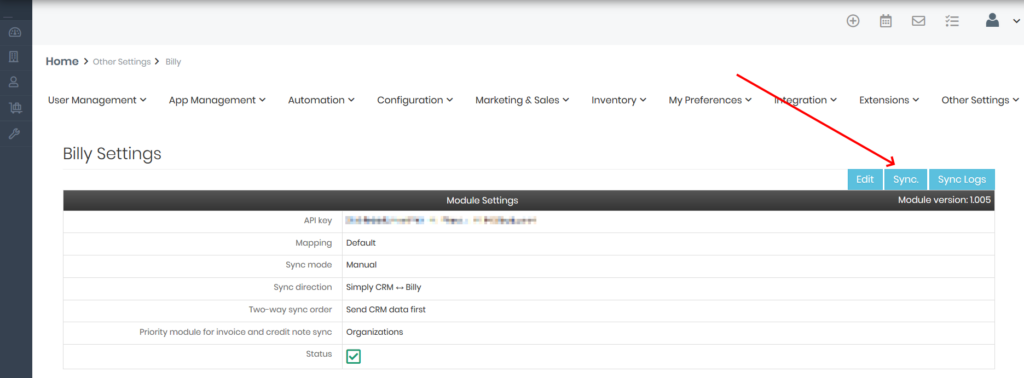Open the Sync Logs button

(962, 180)
